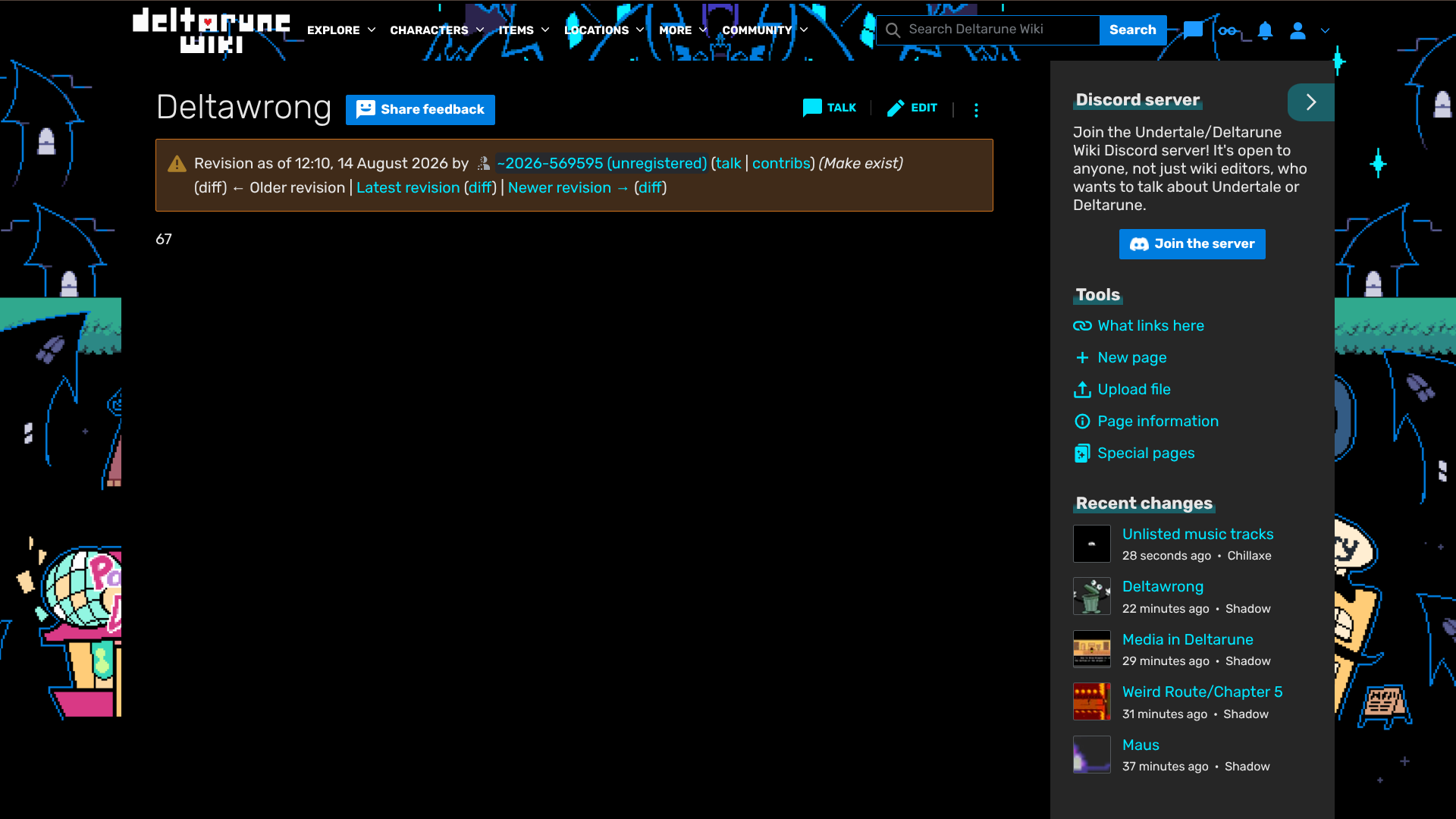Click the Edit pencil icon

(896, 108)
